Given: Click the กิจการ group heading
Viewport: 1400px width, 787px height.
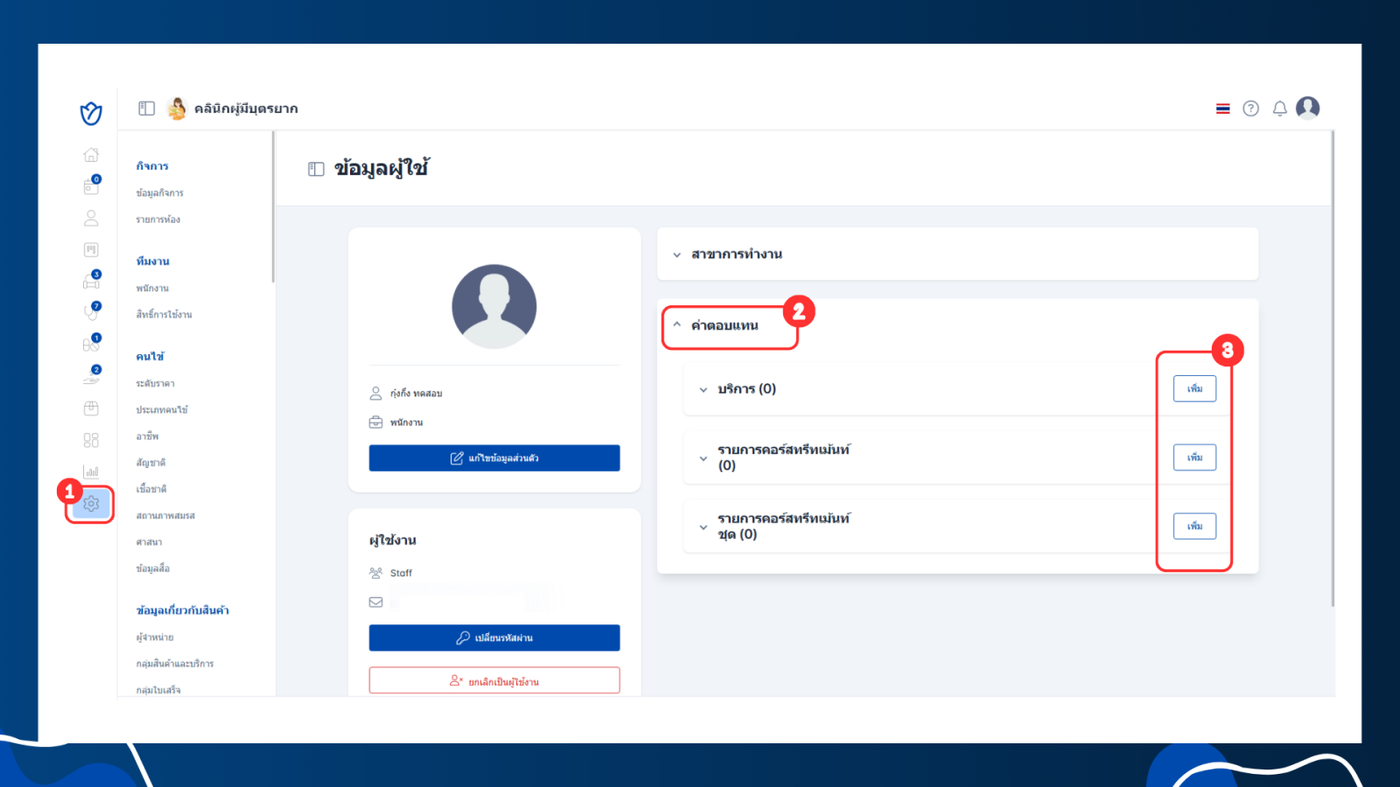Looking at the screenshot, I should pos(152,166).
